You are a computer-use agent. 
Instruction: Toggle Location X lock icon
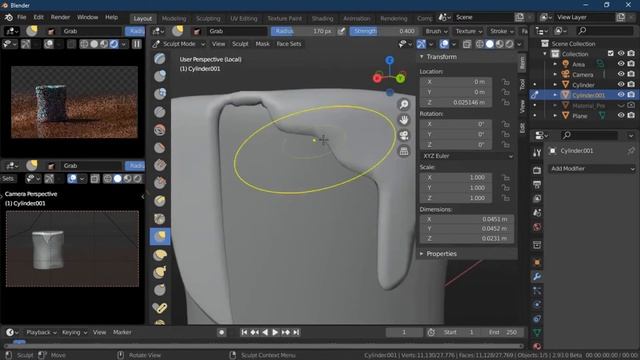(506, 82)
